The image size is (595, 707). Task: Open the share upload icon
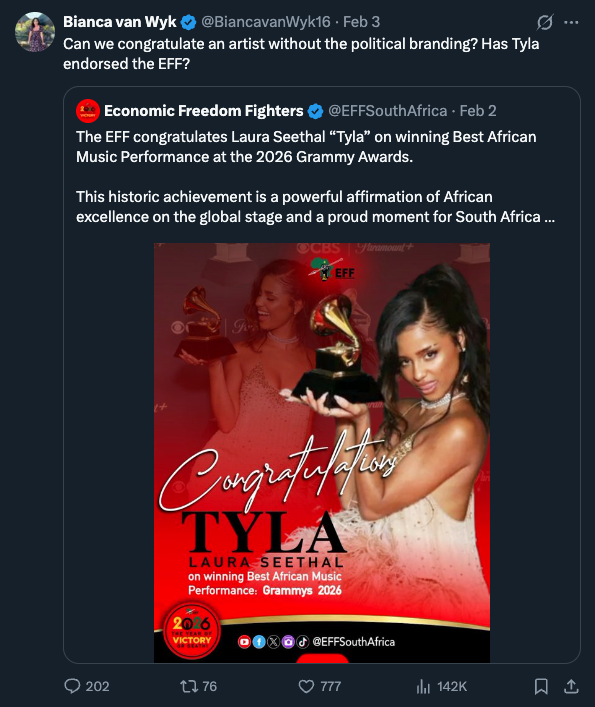pyautogui.click(x=571, y=686)
